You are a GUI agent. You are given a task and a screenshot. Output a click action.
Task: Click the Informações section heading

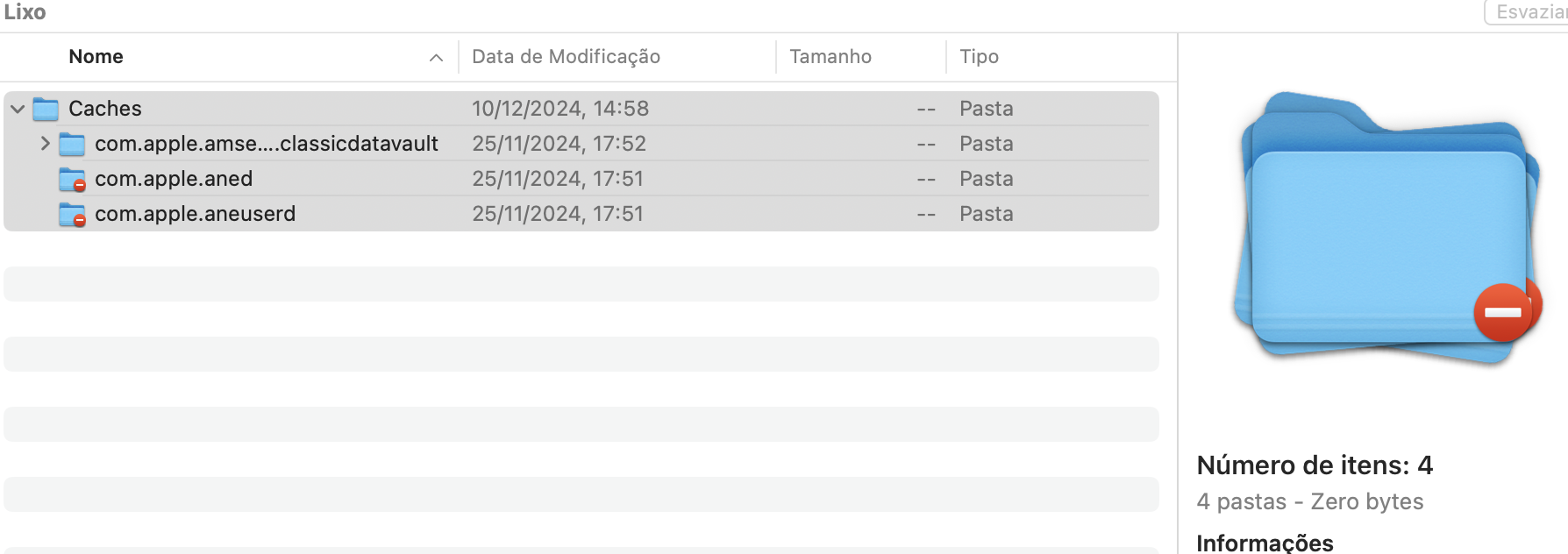(x=1265, y=543)
